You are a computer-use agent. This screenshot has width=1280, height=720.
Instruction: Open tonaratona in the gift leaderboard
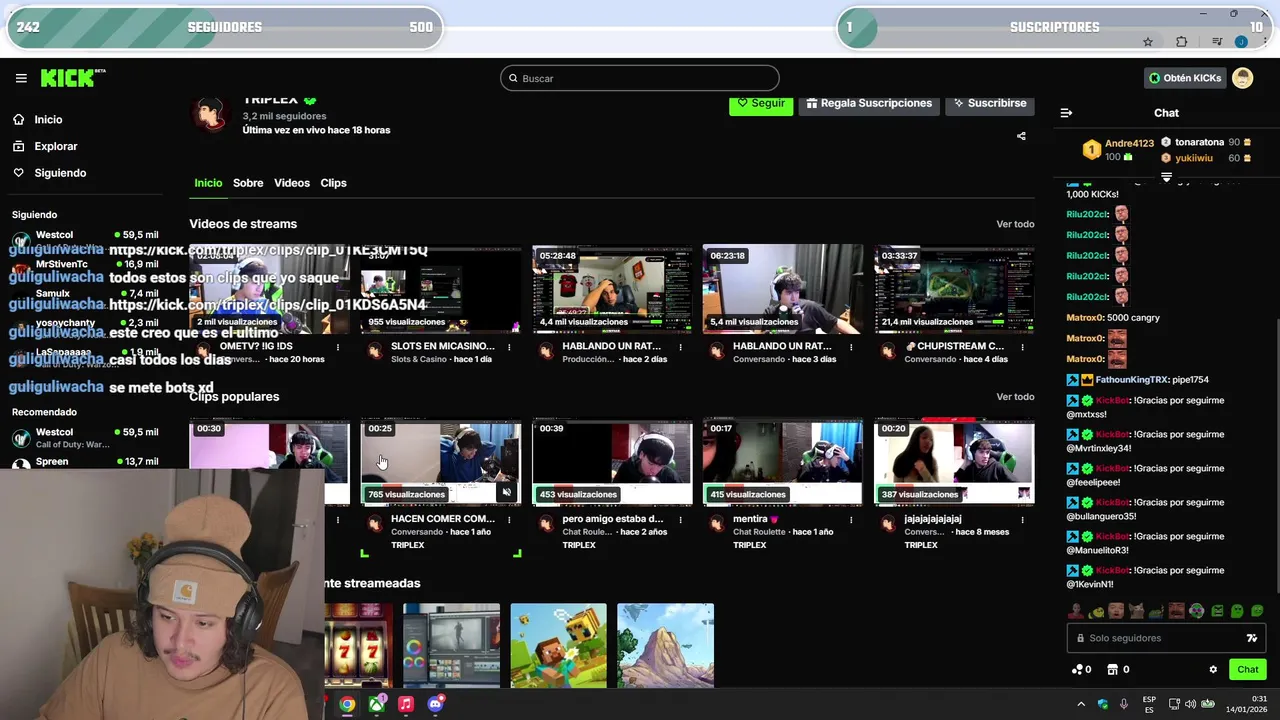[1200, 142]
